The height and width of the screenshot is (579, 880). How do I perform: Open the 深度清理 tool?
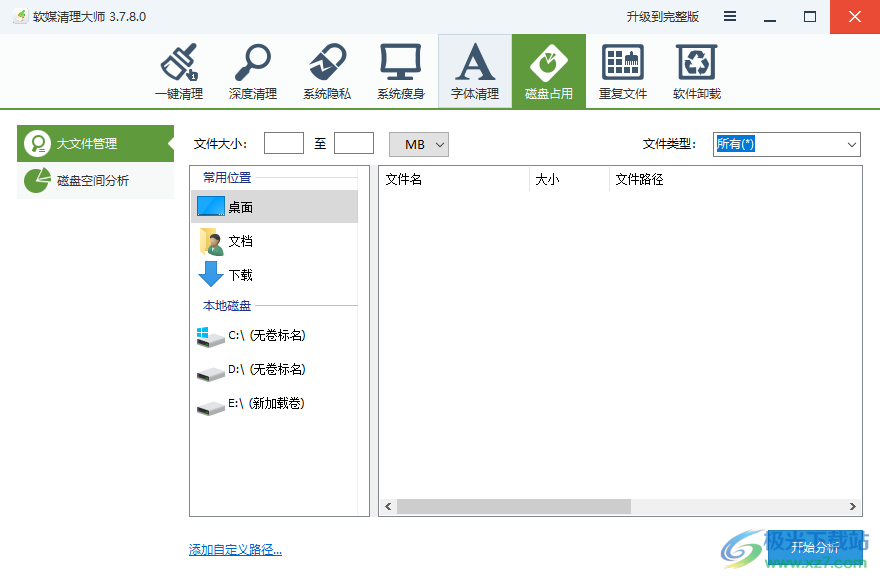click(x=253, y=70)
